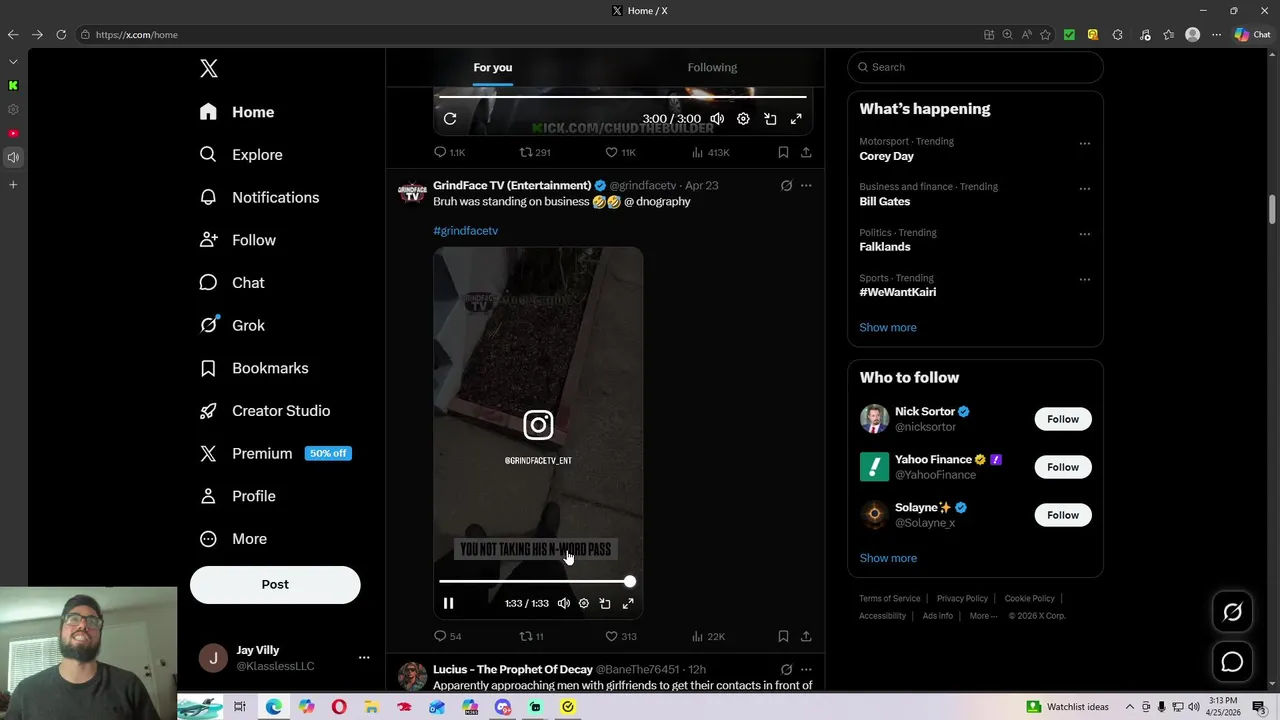Image resolution: width=1280 pixels, height=720 pixels.
Task: Toggle picture-in-picture on the 1:33 video
Action: (x=605, y=603)
